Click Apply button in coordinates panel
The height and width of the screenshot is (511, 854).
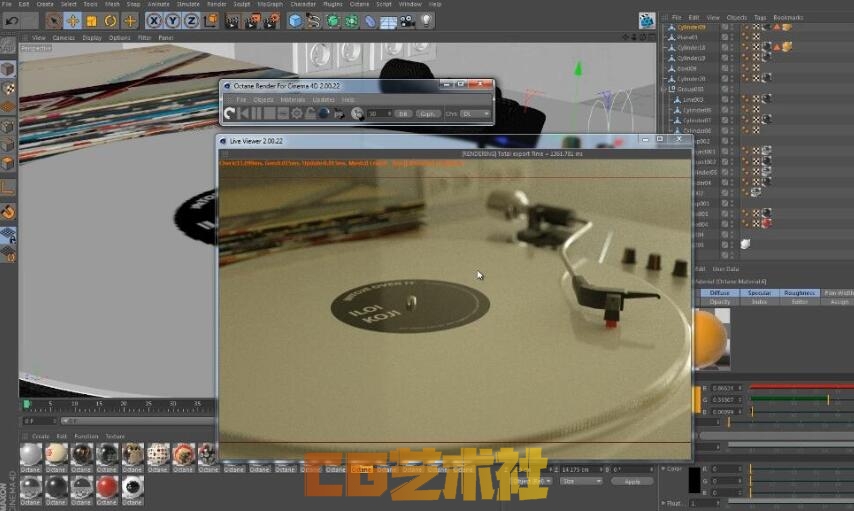click(x=632, y=482)
